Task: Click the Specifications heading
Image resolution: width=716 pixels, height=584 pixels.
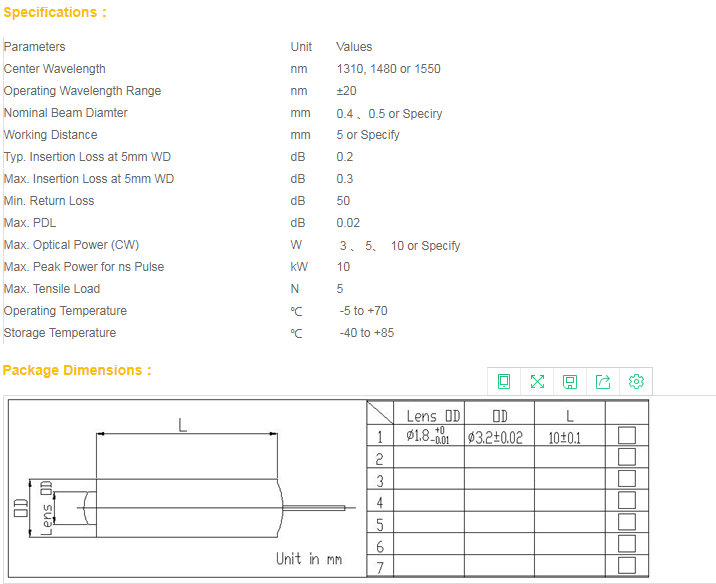Action: point(54,13)
